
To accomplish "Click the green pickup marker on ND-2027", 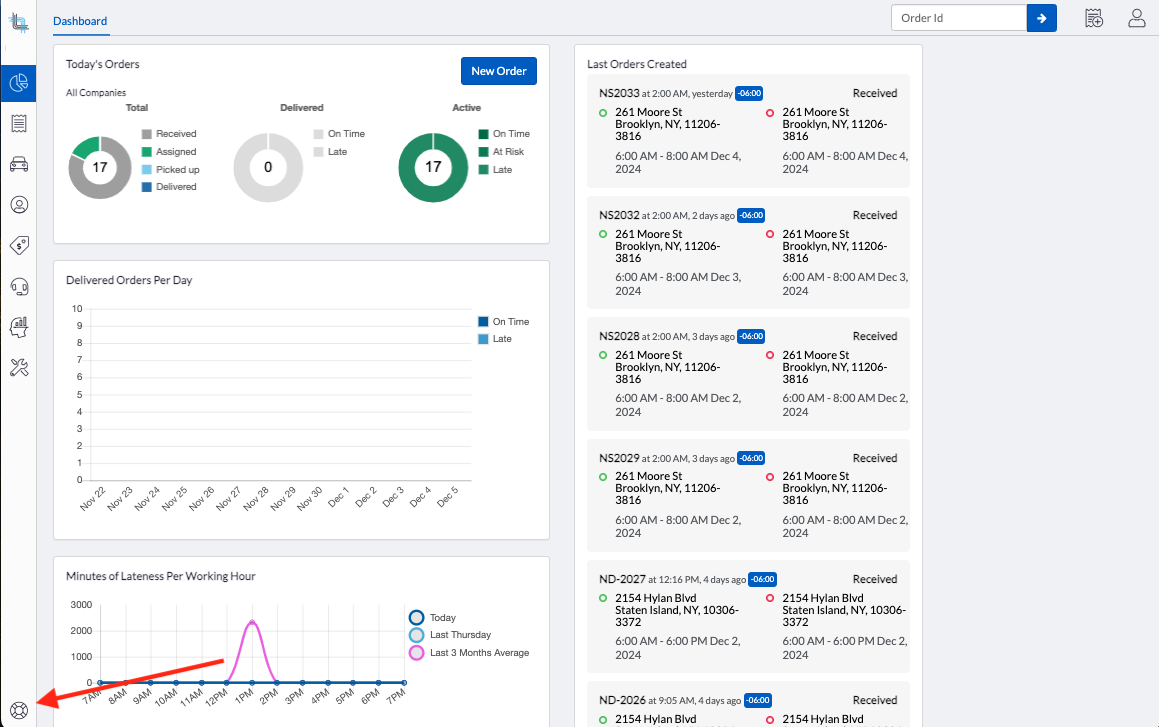I will point(603,598).
